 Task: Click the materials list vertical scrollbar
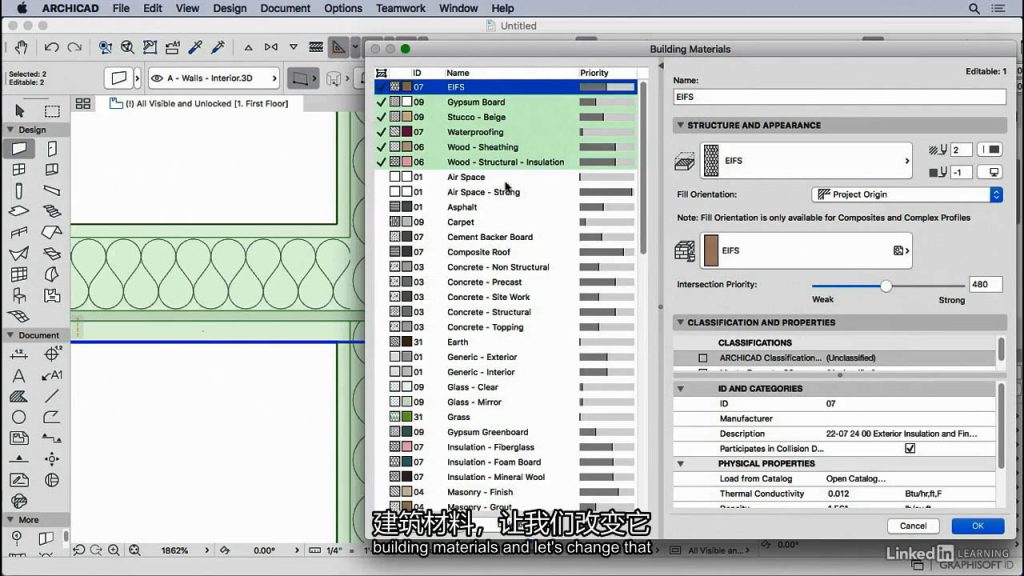point(643,170)
